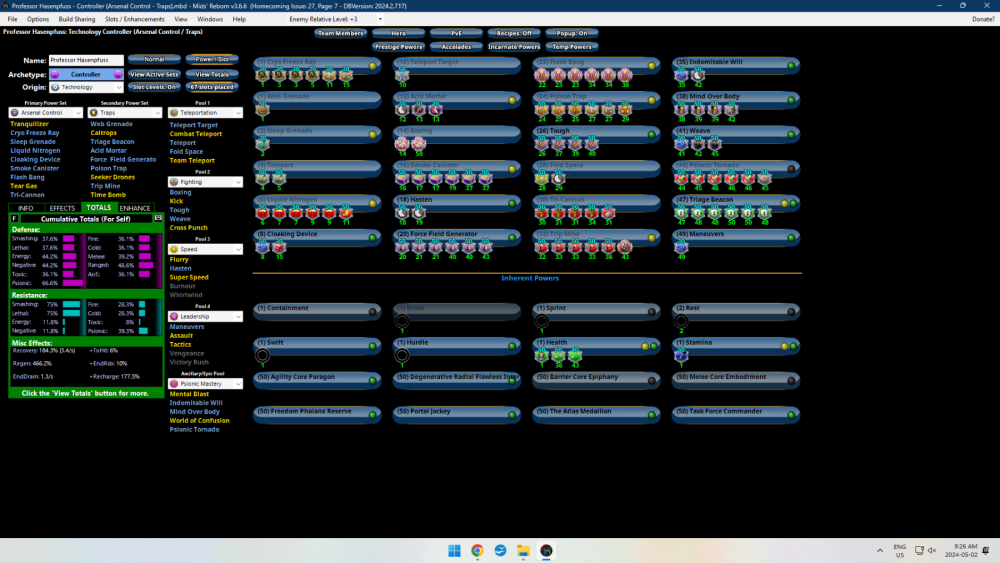This screenshot has height=563, width=1000.
Task: Toggle the Task Force Commander indicator
Action: tap(791, 415)
